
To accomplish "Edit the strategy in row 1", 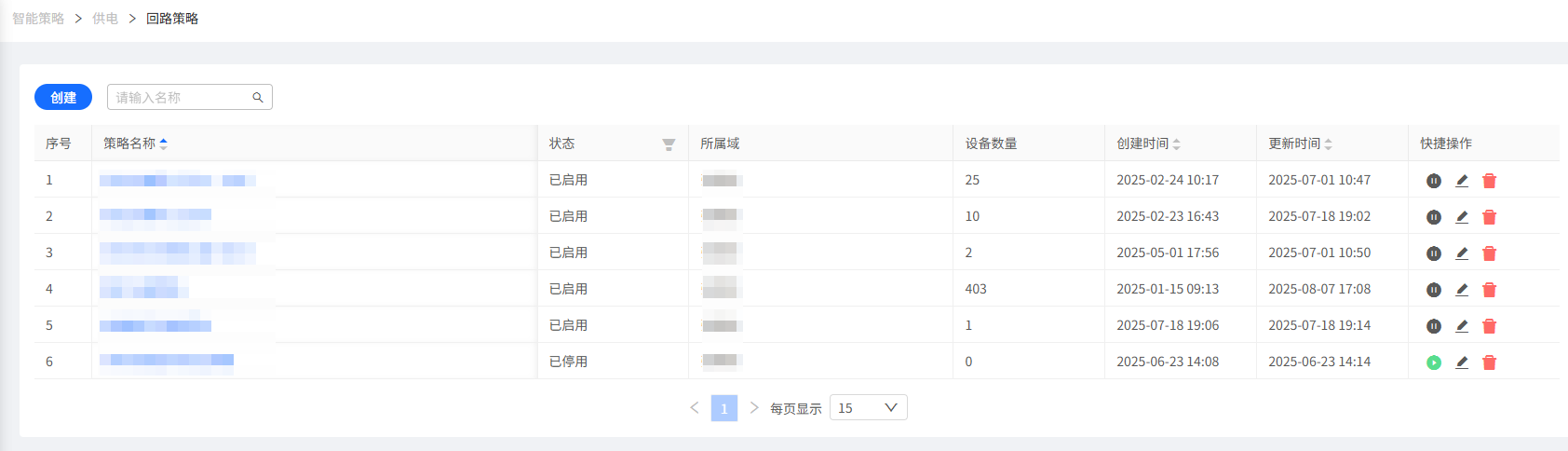I will click(x=1462, y=181).
